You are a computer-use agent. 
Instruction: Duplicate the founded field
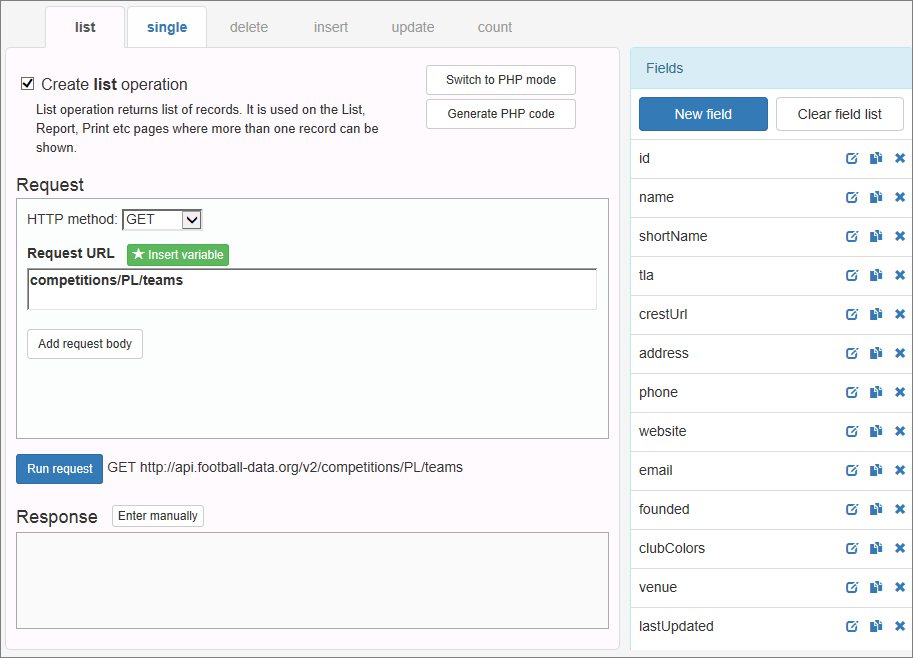(x=876, y=509)
